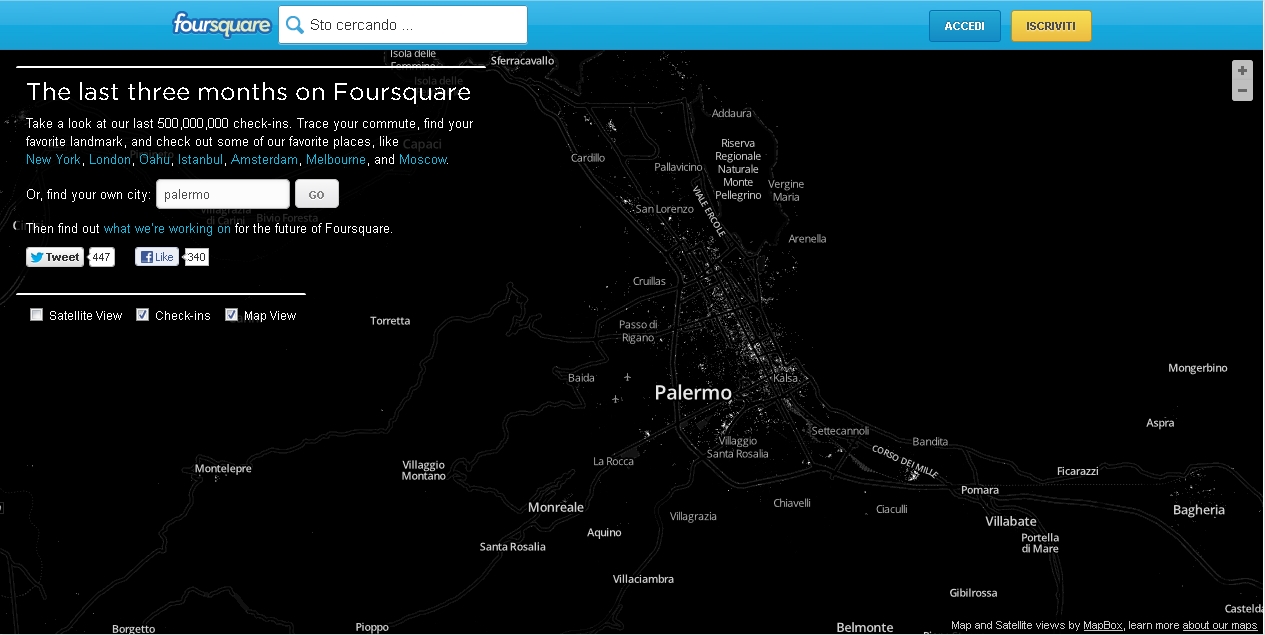Select the Pomara map label
This screenshot has width=1265, height=635.
pyautogui.click(x=980, y=490)
